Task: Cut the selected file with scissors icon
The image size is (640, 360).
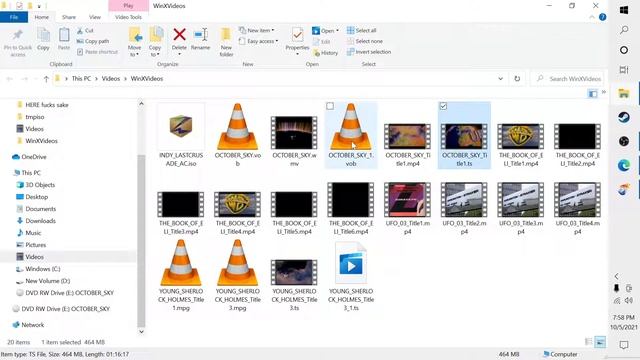Action: [85, 31]
